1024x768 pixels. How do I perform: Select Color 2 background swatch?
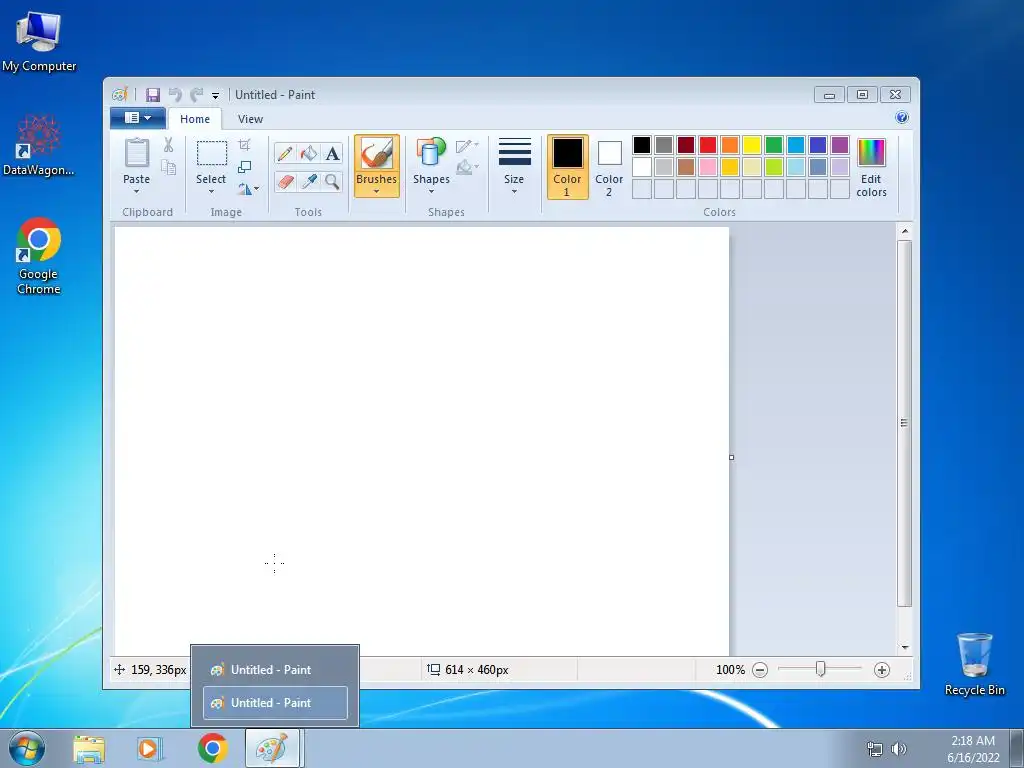609,167
